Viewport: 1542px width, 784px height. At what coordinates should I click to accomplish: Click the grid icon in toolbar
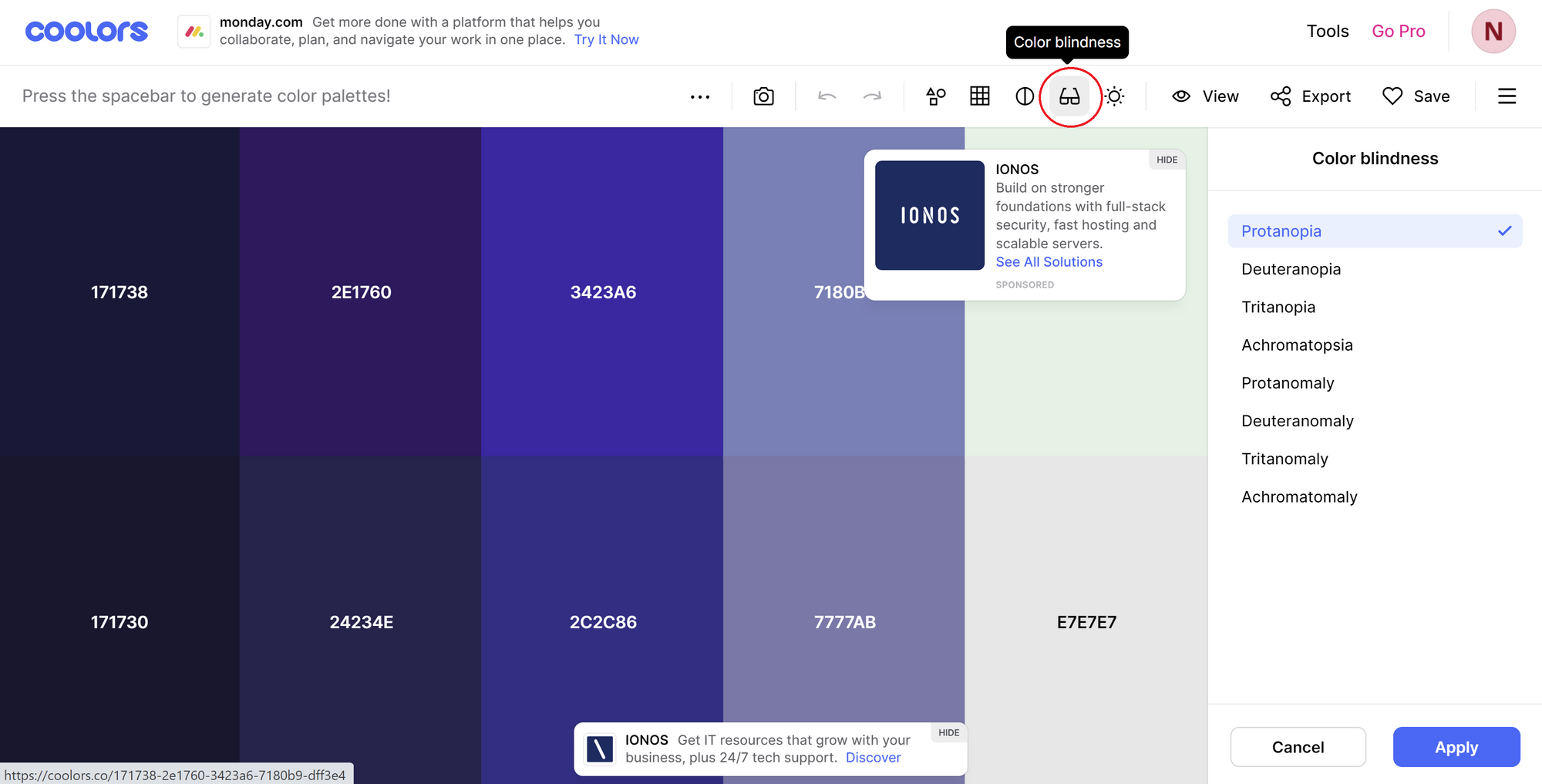point(980,96)
